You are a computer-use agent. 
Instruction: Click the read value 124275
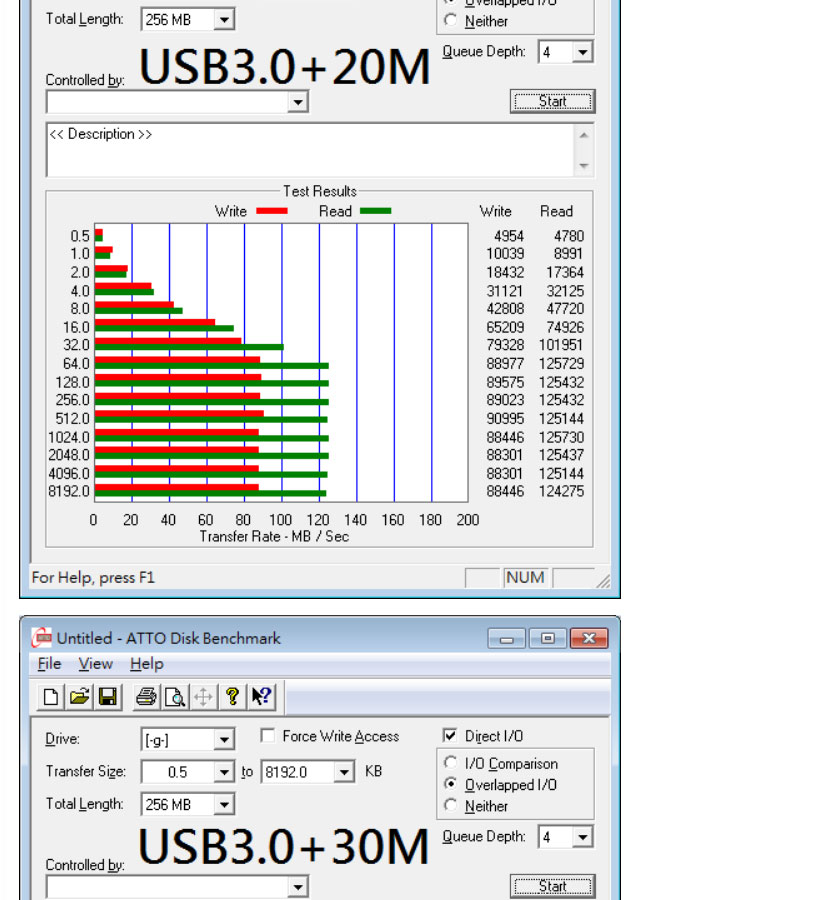[x=561, y=491]
